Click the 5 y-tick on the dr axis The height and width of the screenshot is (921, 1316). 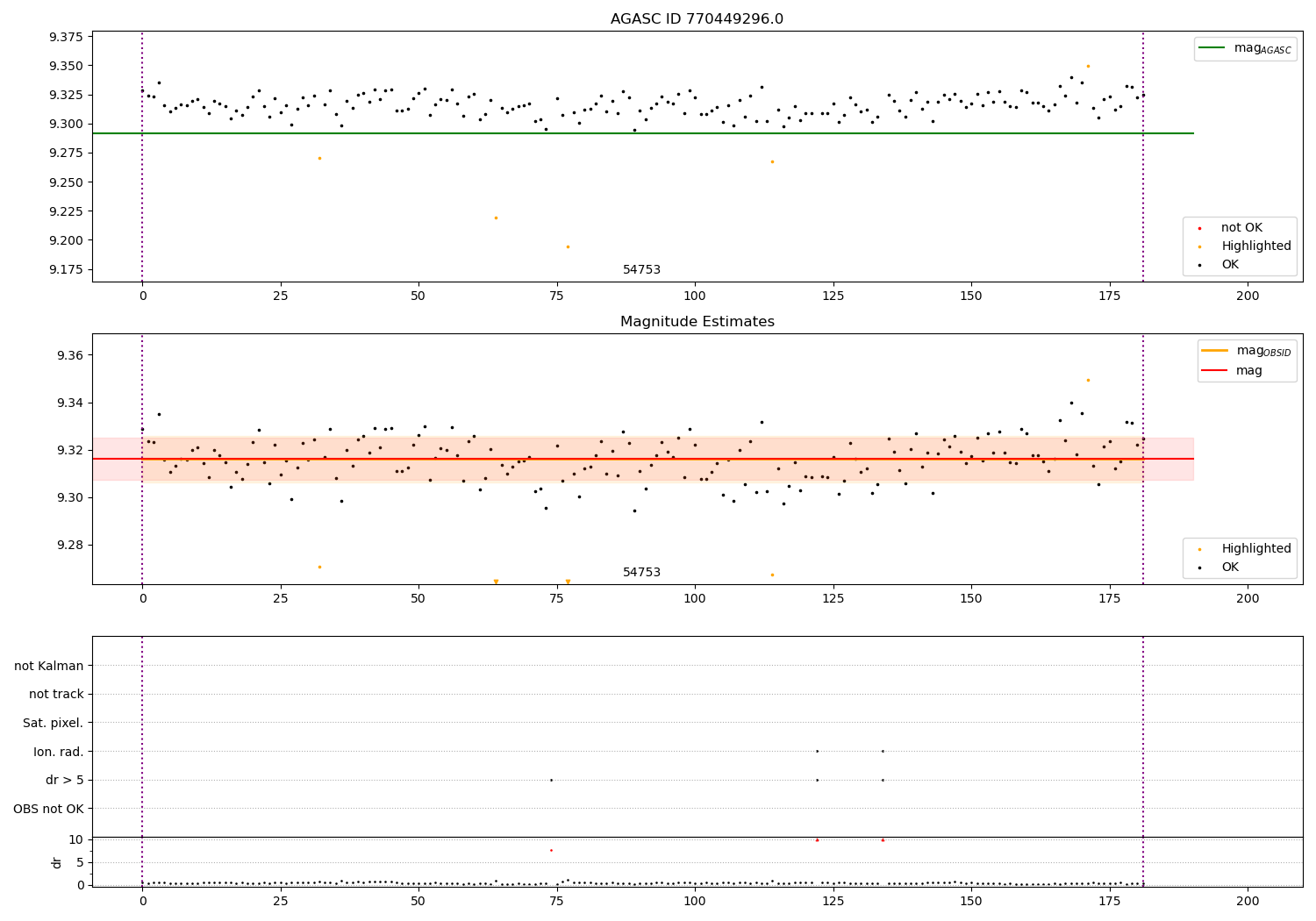coord(80,862)
